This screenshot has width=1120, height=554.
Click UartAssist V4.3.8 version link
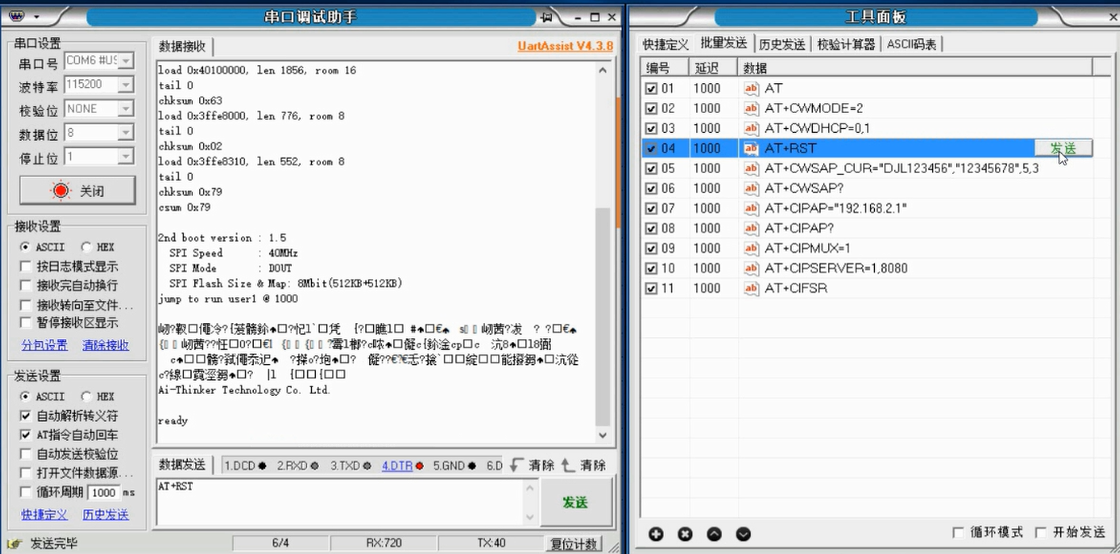[565, 46]
